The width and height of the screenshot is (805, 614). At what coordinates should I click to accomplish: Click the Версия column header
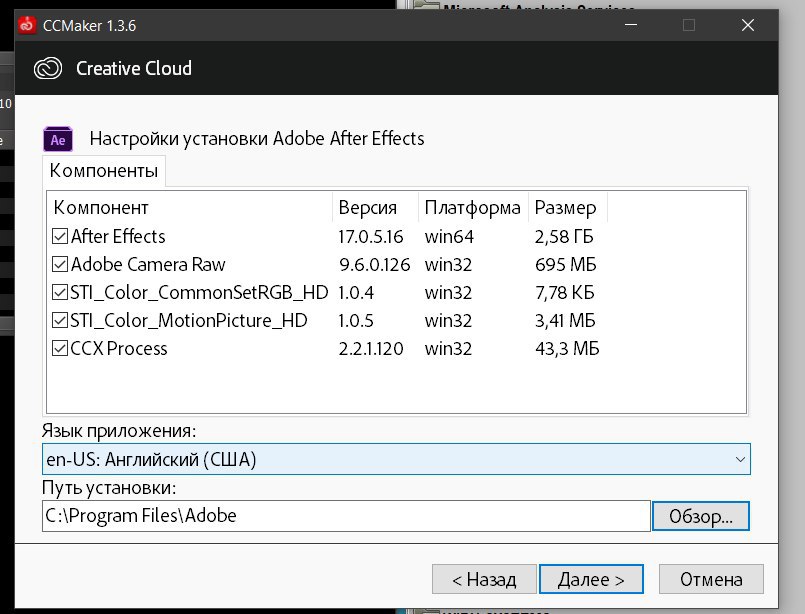[376, 207]
